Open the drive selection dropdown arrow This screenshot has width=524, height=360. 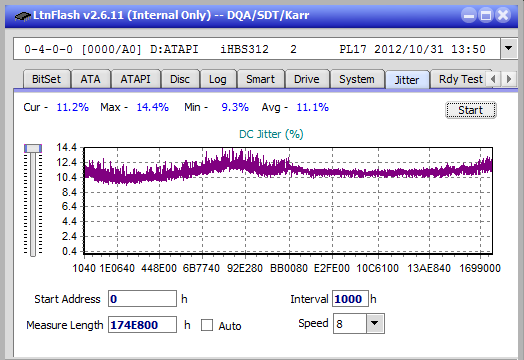click(x=508, y=48)
